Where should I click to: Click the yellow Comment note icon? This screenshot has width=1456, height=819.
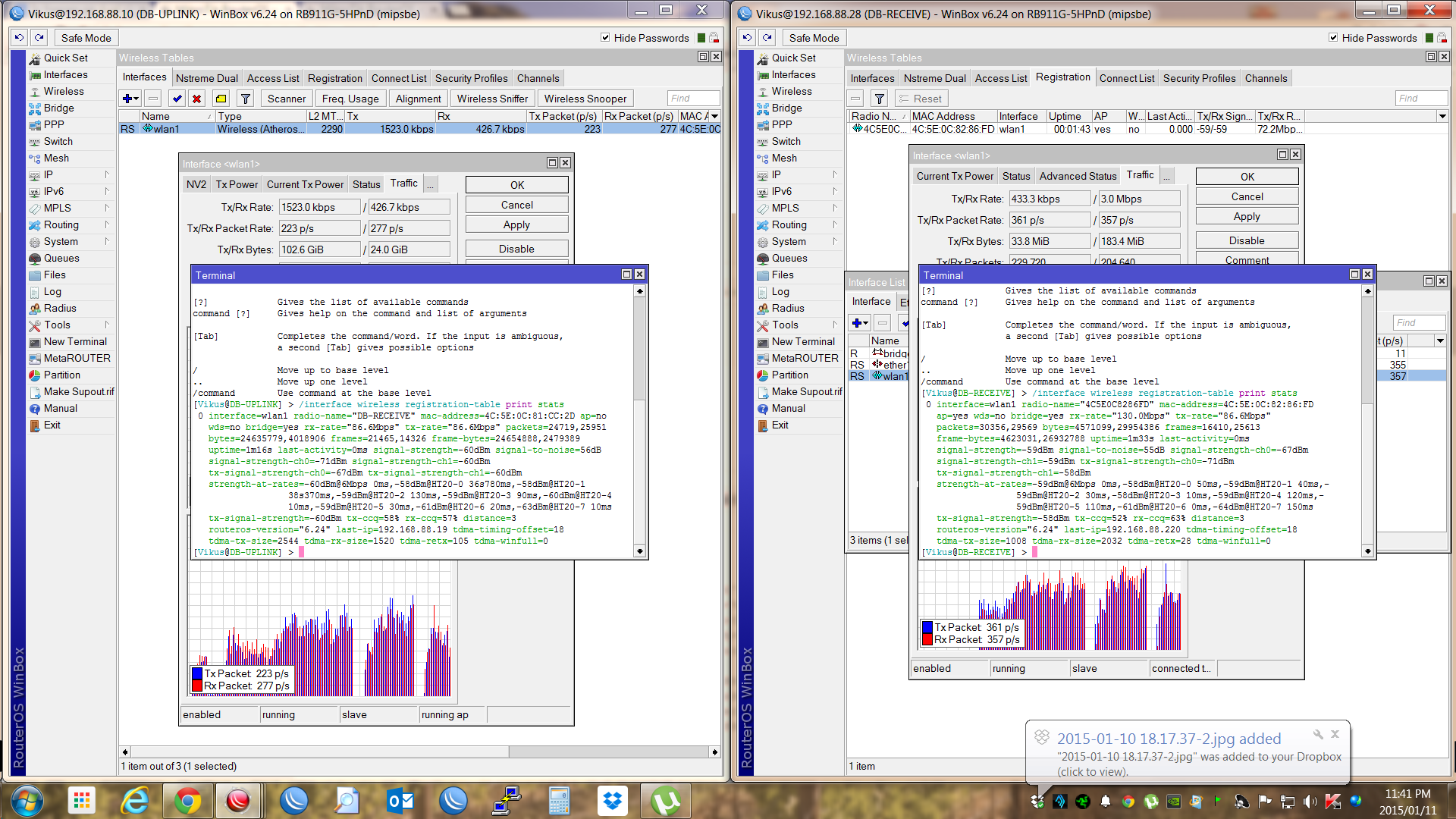pyautogui.click(x=221, y=99)
